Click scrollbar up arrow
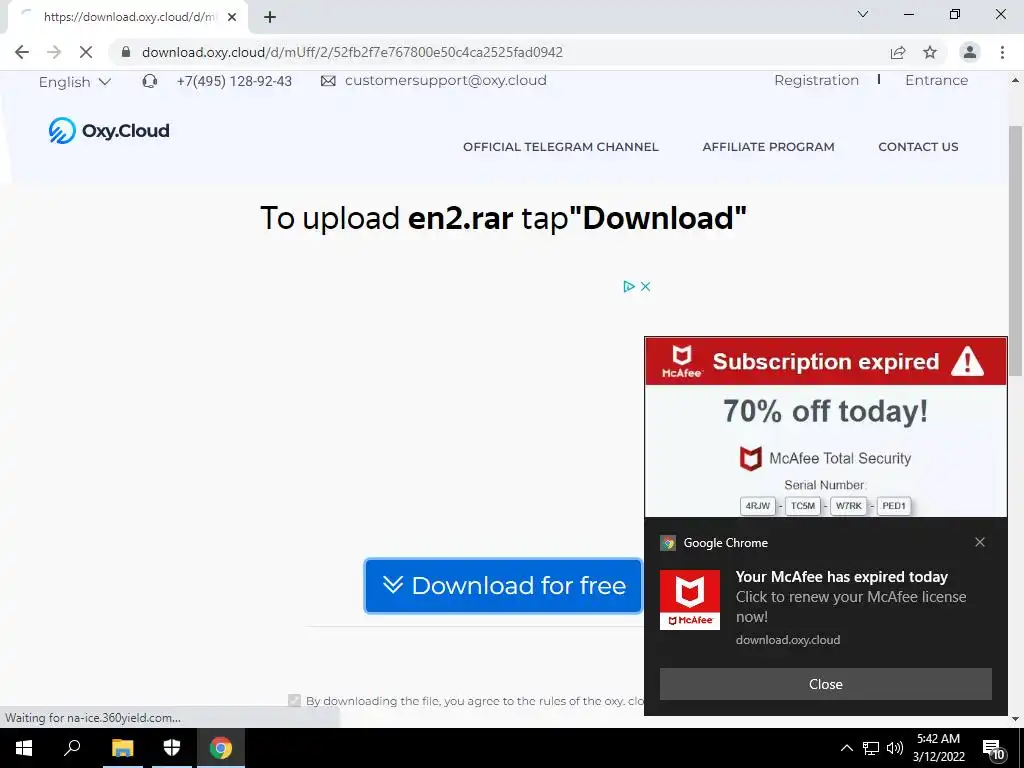 tap(1015, 80)
